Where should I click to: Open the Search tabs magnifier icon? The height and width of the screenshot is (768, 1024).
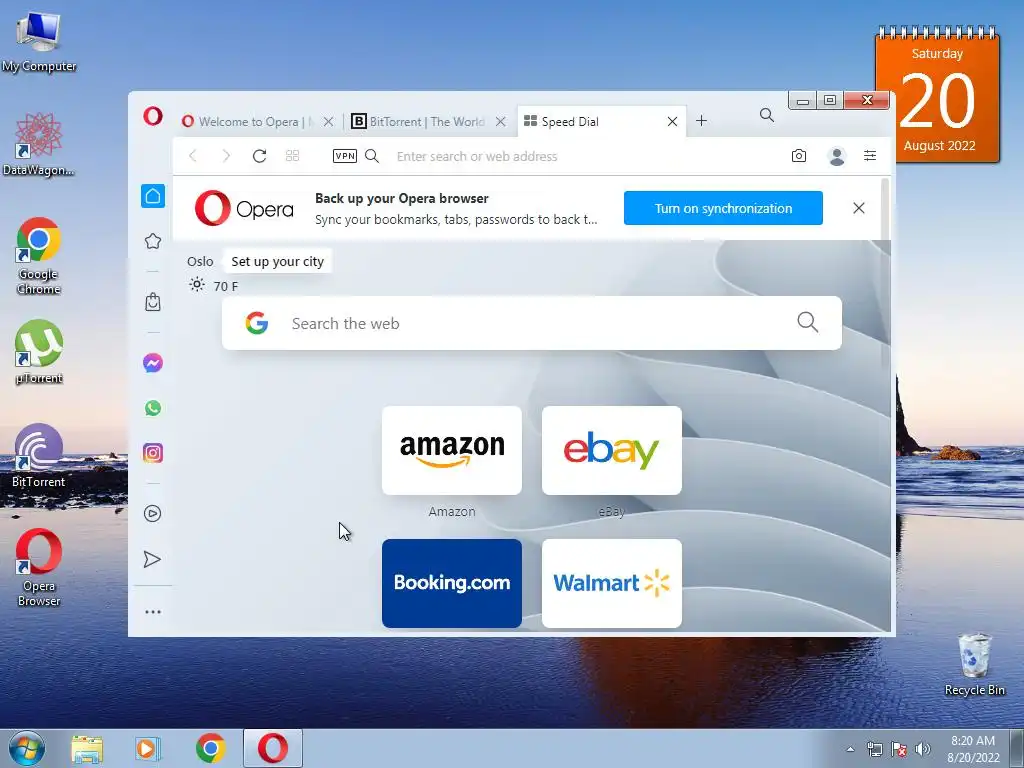tap(767, 116)
